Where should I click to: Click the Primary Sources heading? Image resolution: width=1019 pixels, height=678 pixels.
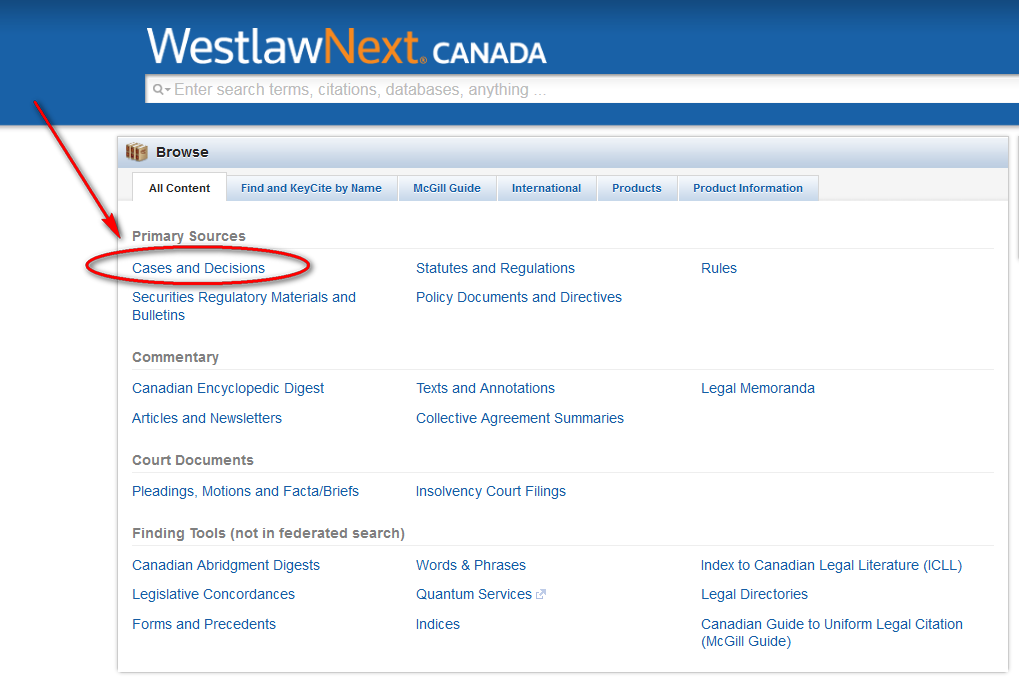coord(189,236)
